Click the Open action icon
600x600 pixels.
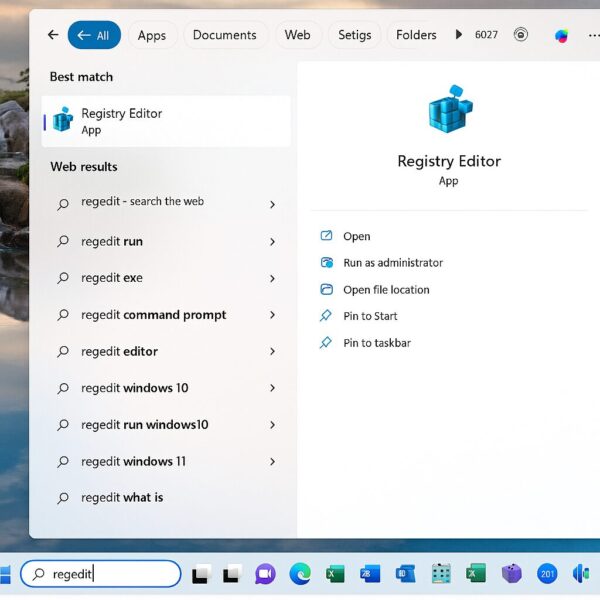(x=326, y=235)
